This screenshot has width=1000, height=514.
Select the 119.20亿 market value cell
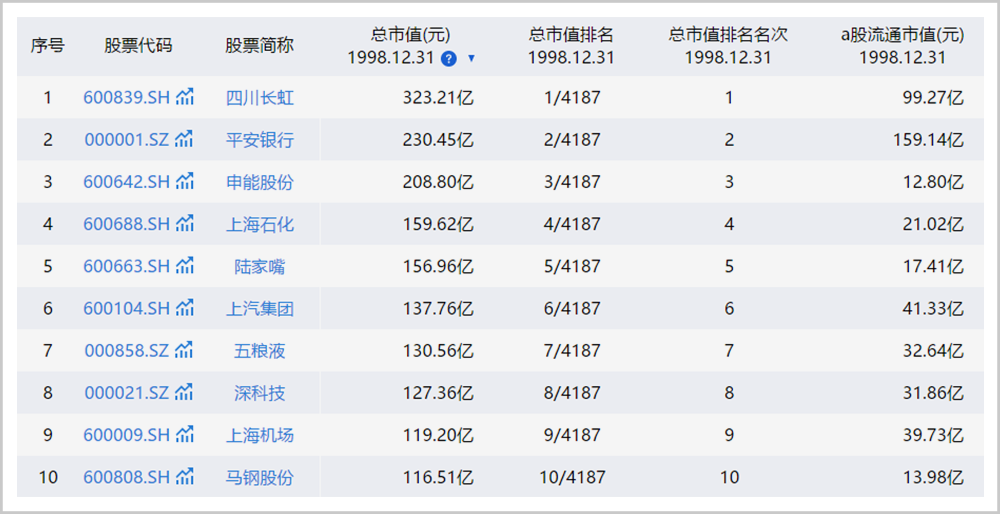[438, 434]
